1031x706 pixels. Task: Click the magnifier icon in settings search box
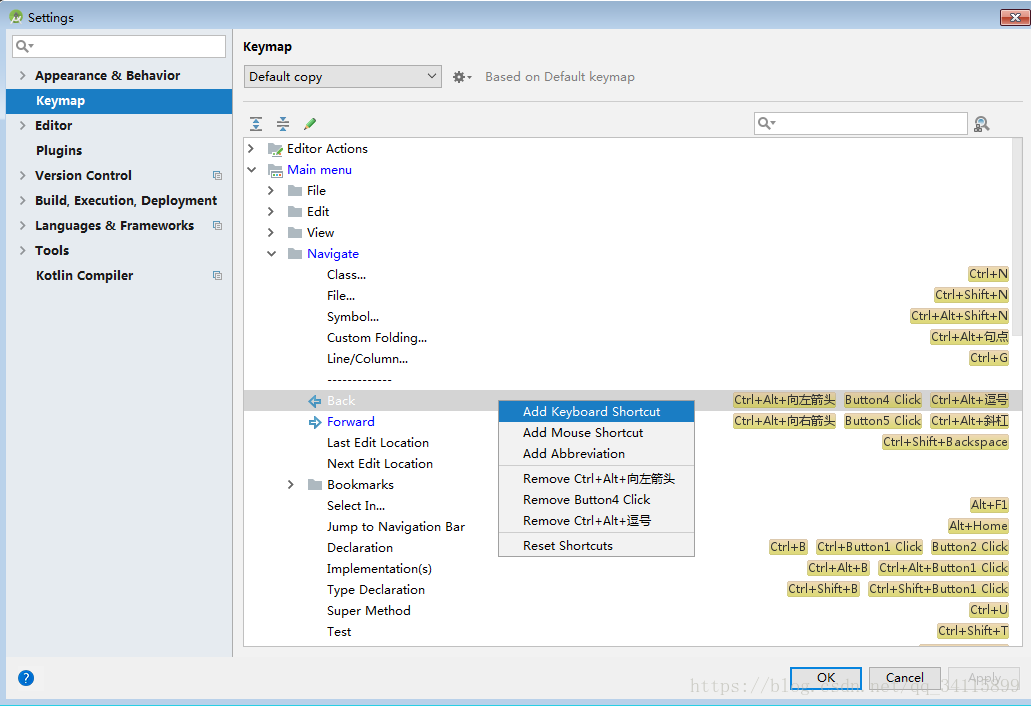(x=24, y=46)
